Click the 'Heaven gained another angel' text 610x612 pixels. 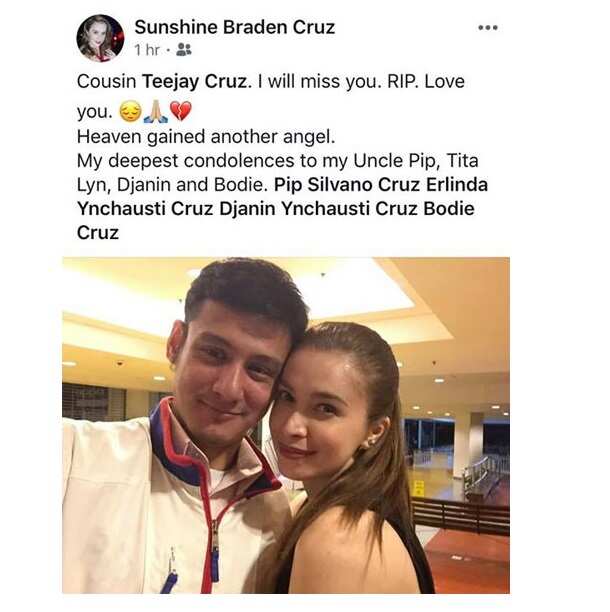[x=206, y=137]
